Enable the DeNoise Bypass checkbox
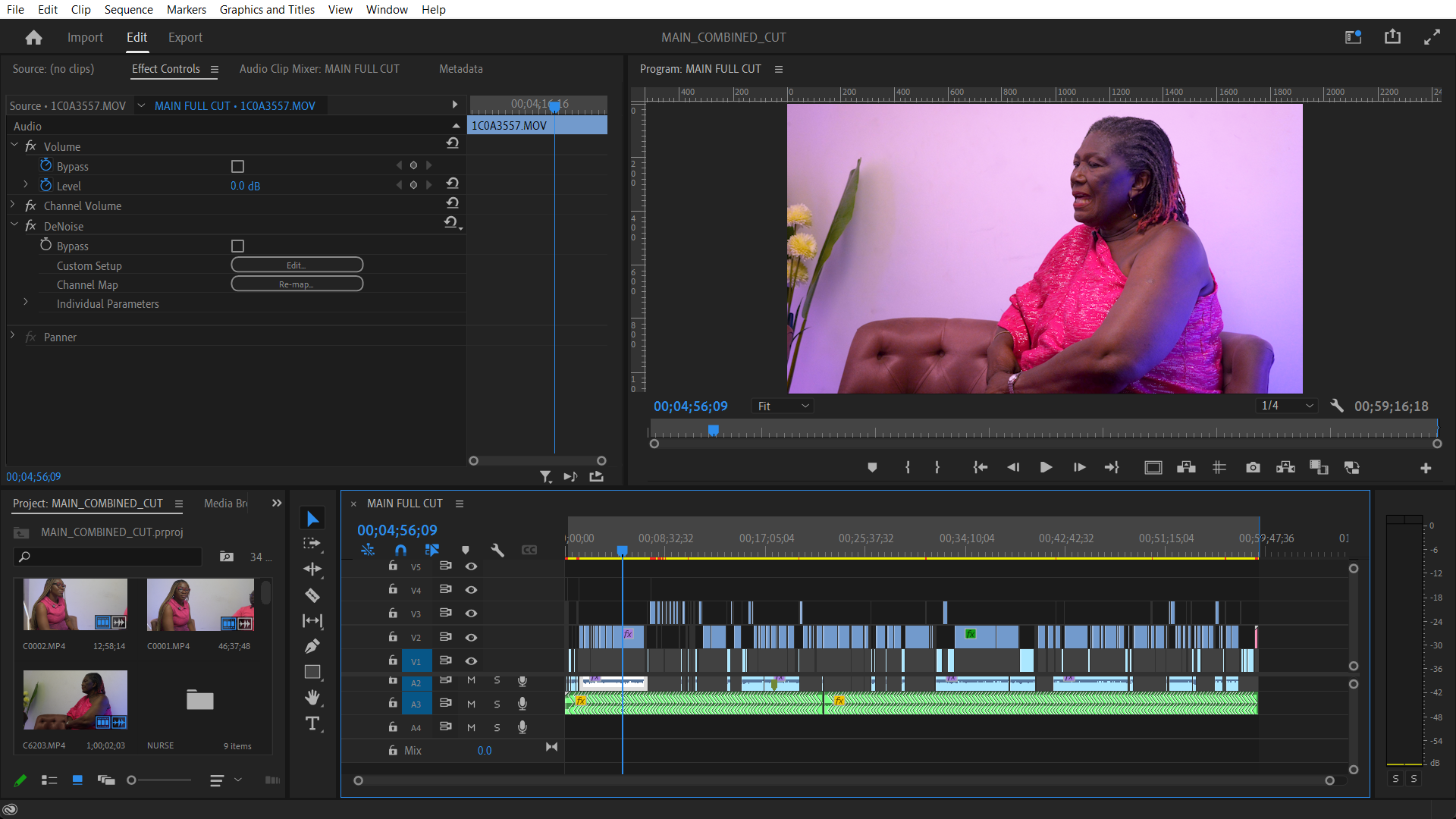The height and width of the screenshot is (819, 1456). tap(237, 246)
